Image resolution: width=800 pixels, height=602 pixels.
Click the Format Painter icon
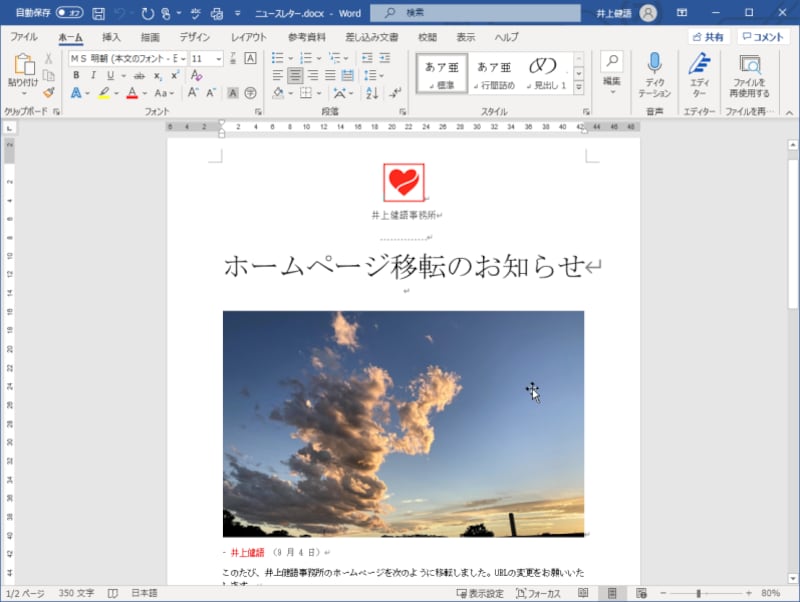(46, 92)
